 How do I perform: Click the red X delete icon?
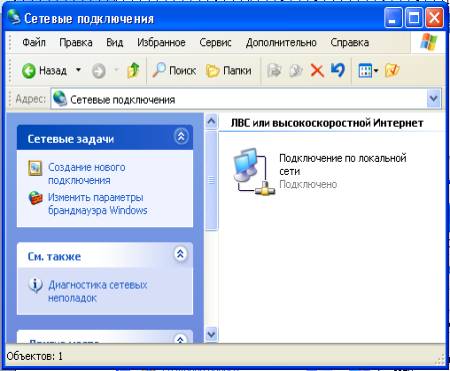[x=317, y=71]
